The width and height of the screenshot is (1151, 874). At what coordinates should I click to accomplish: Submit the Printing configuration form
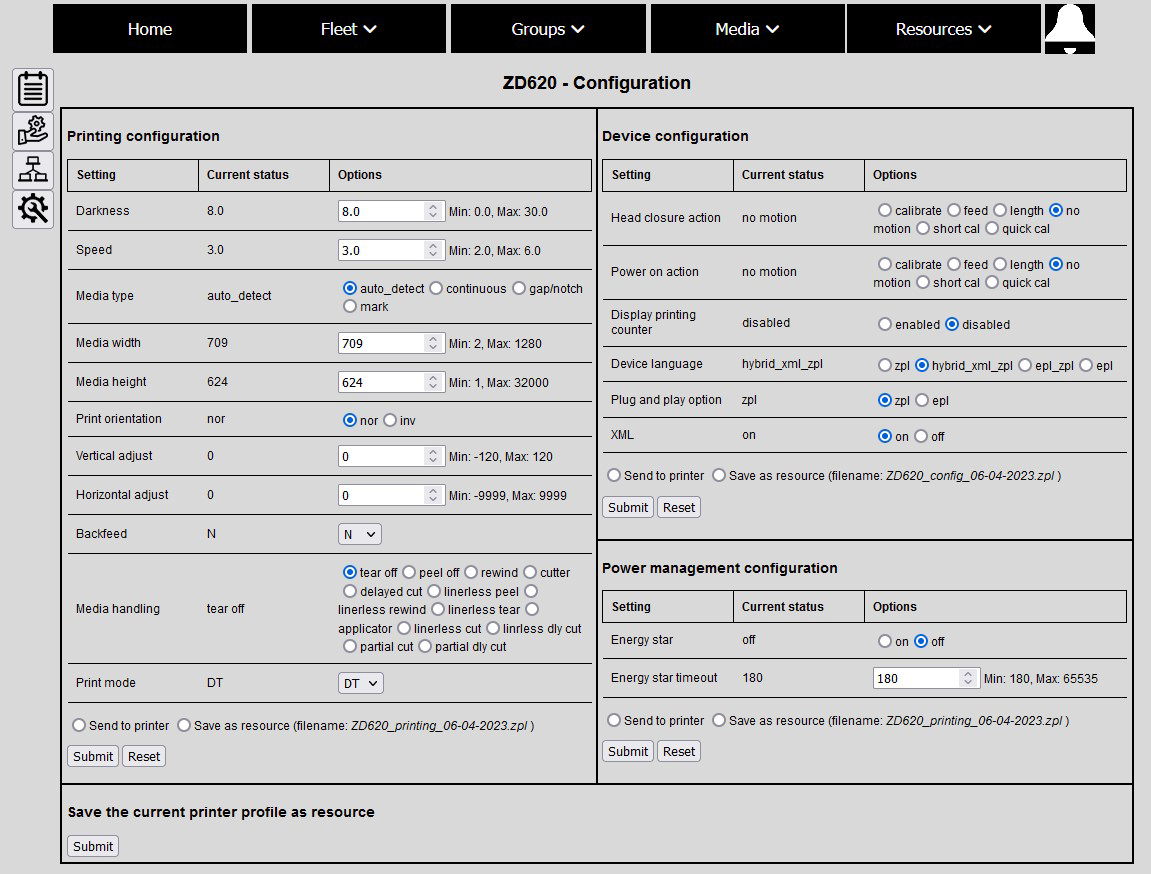[93, 757]
